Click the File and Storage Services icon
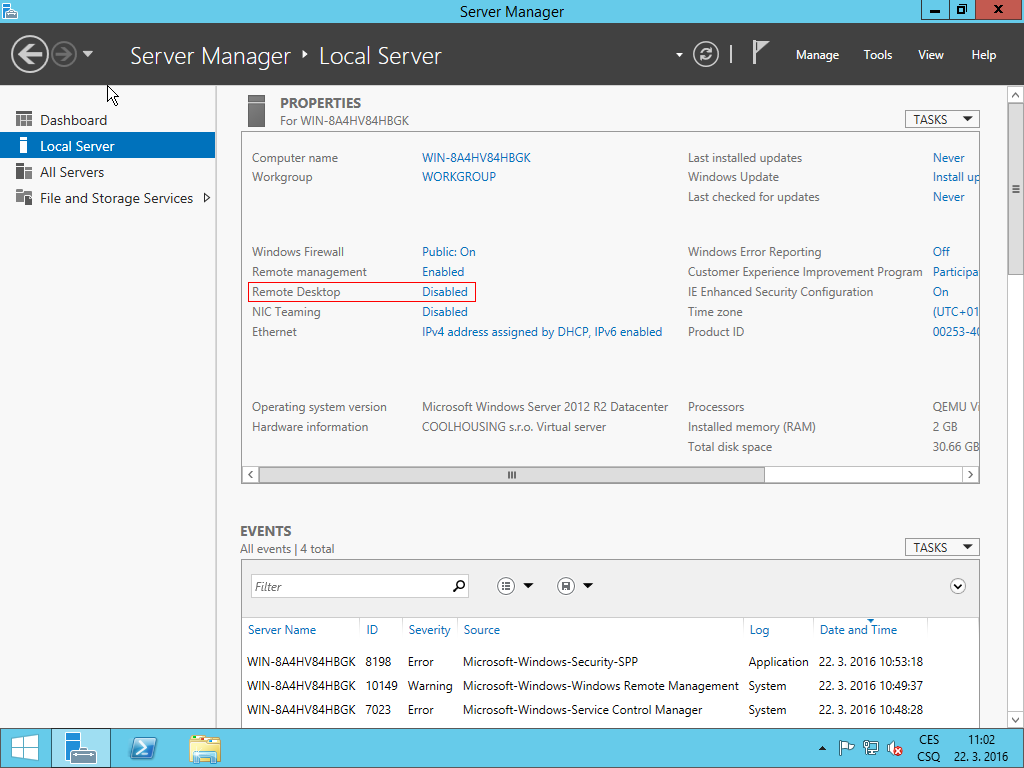This screenshot has height=768, width=1024. coord(24,197)
